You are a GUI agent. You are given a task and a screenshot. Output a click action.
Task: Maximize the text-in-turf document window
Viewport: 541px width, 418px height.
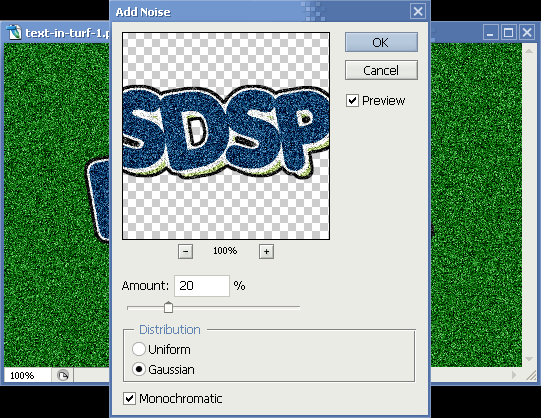pos(509,33)
